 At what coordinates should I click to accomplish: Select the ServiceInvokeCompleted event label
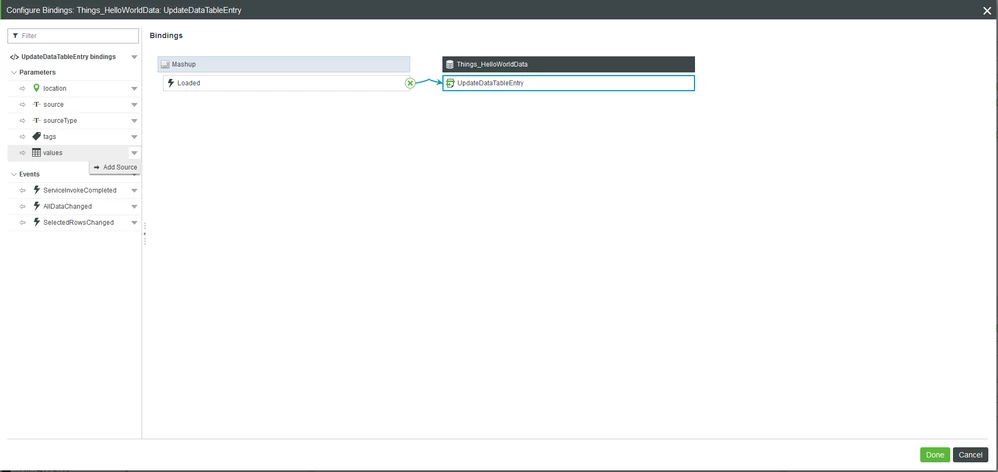(80, 190)
